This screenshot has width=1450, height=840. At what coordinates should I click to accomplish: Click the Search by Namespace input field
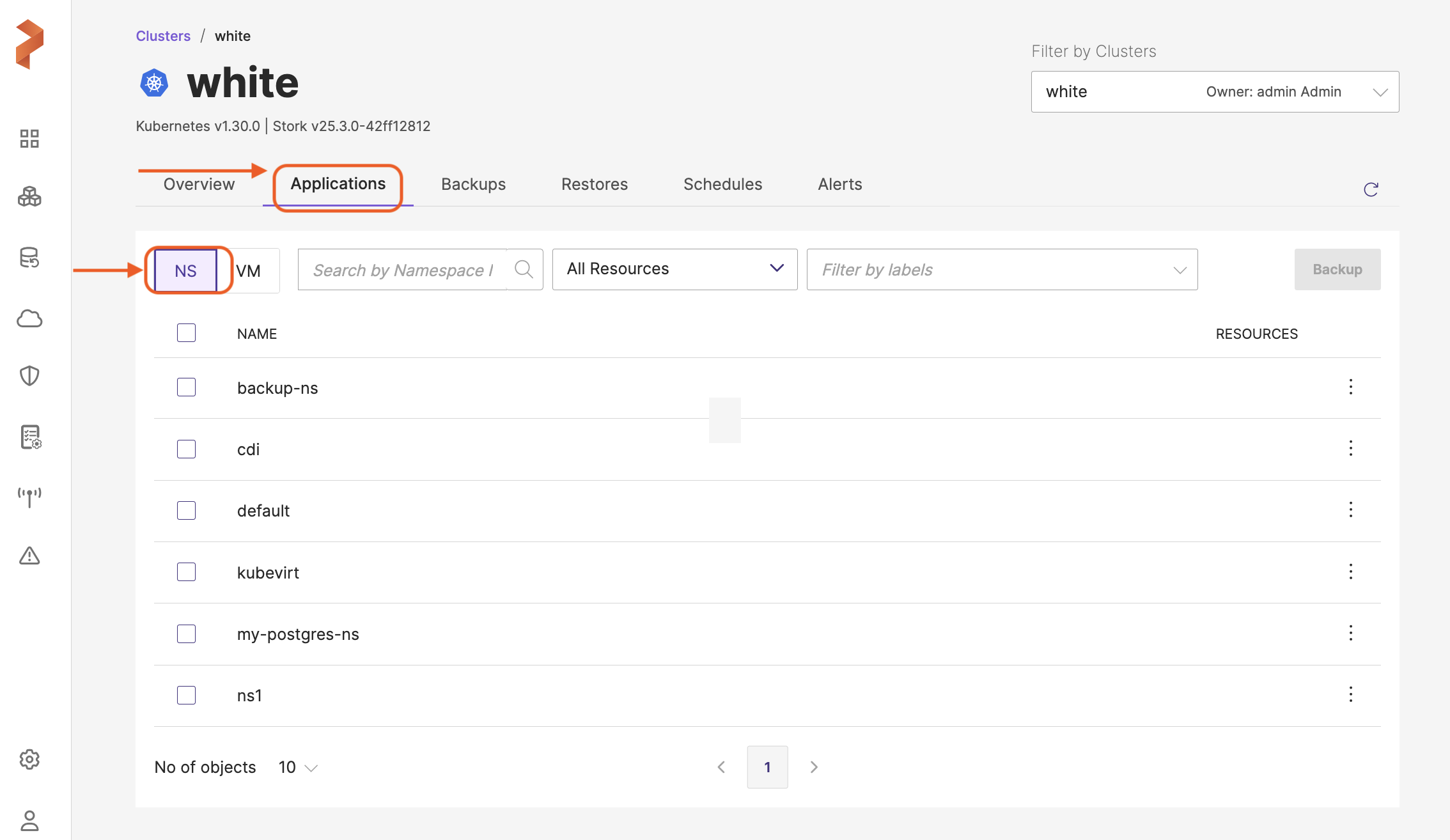(x=403, y=270)
